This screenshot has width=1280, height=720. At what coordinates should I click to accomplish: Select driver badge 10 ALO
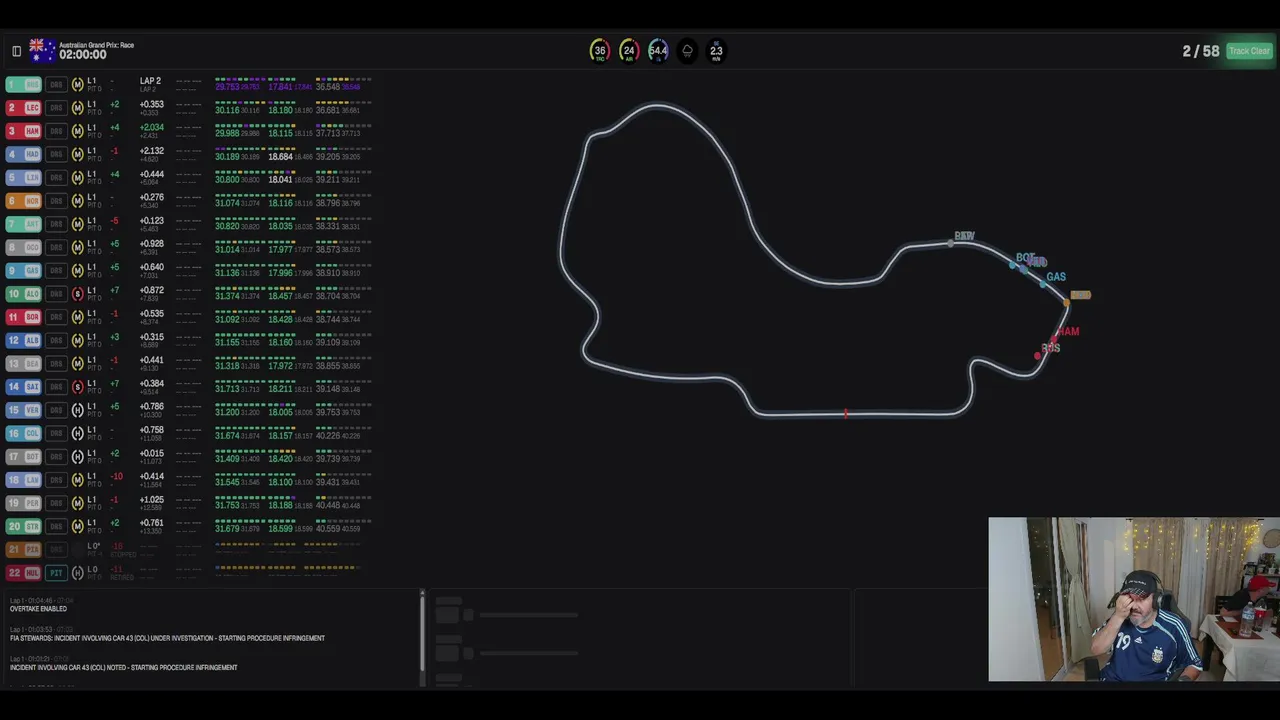pyautogui.click(x=24, y=294)
